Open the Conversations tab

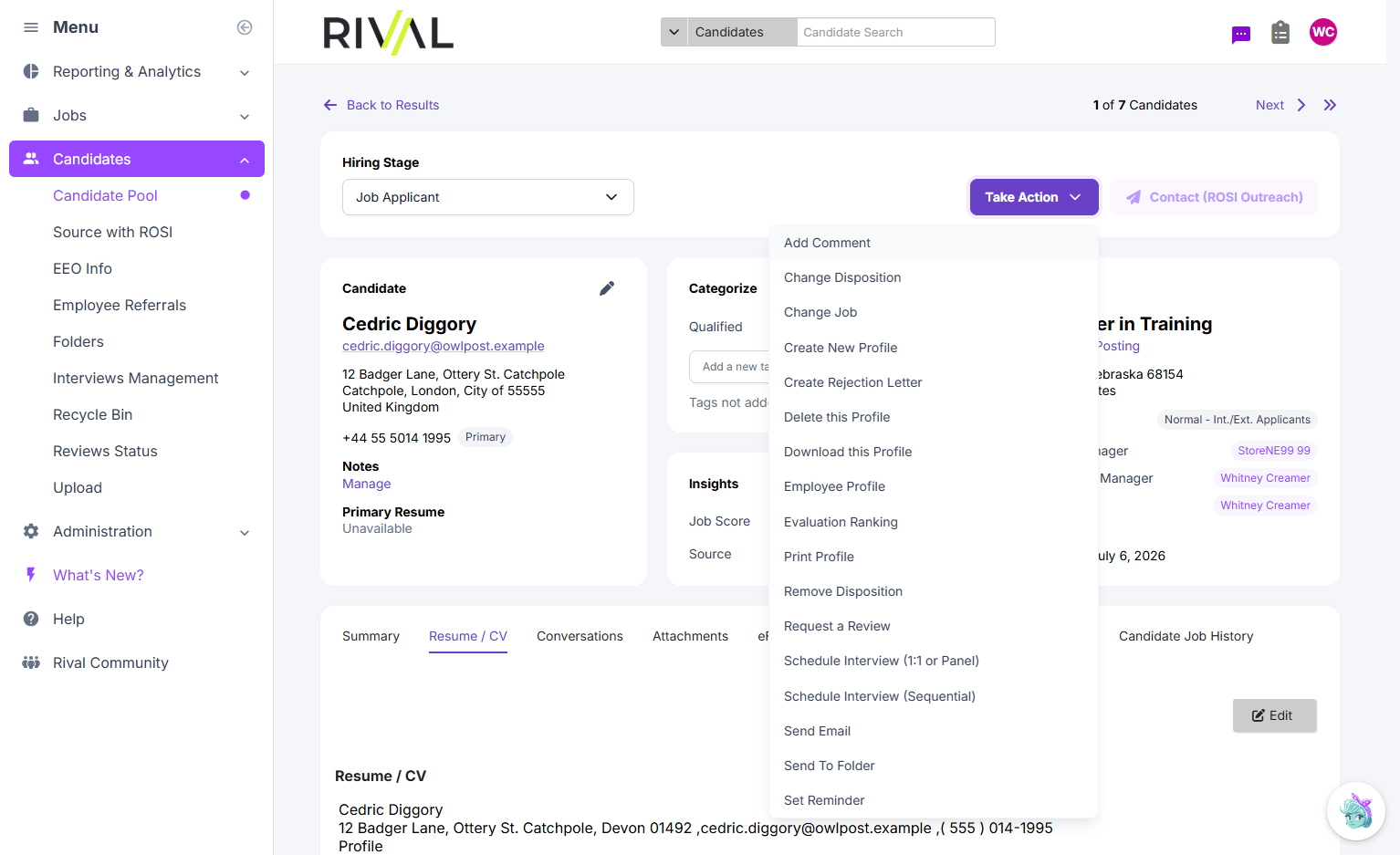coord(580,636)
